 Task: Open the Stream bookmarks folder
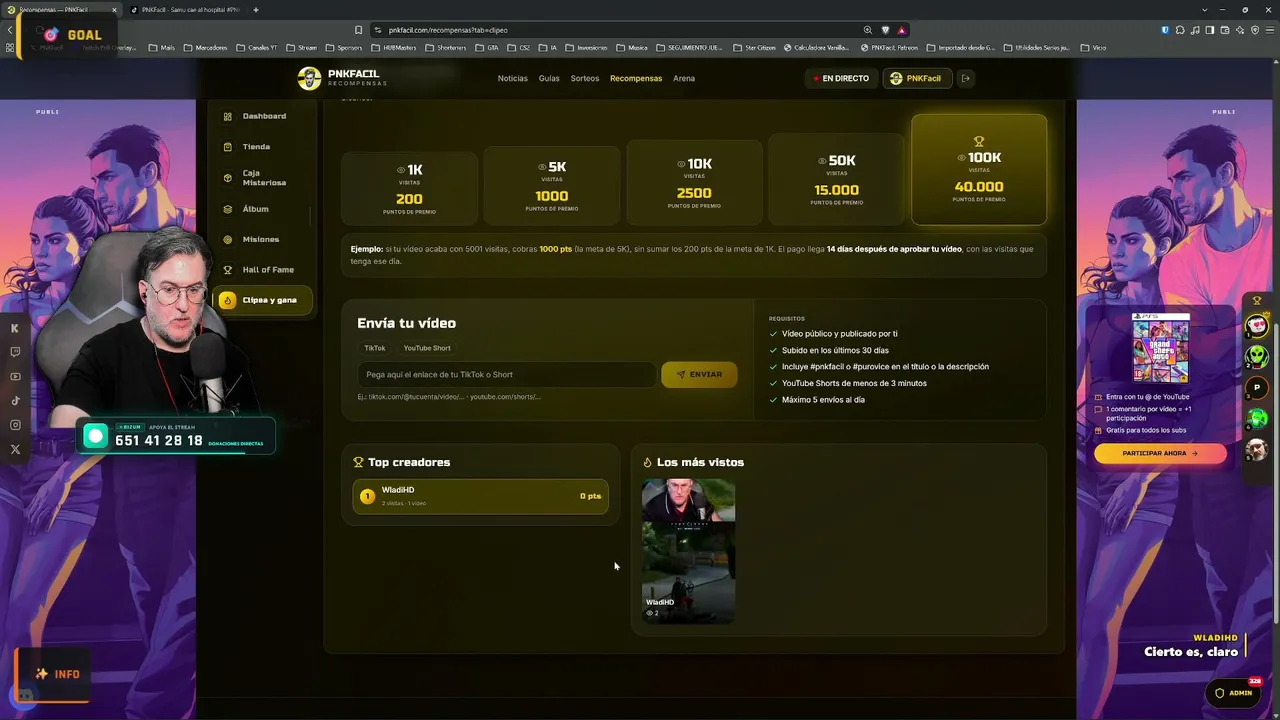pyautogui.click(x=301, y=48)
